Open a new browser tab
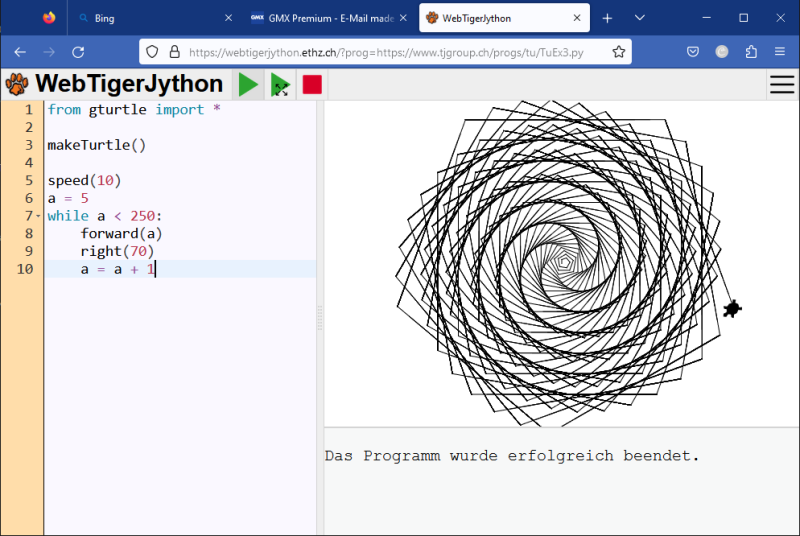The height and width of the screenshot is (536, 800). pos(607,18)
